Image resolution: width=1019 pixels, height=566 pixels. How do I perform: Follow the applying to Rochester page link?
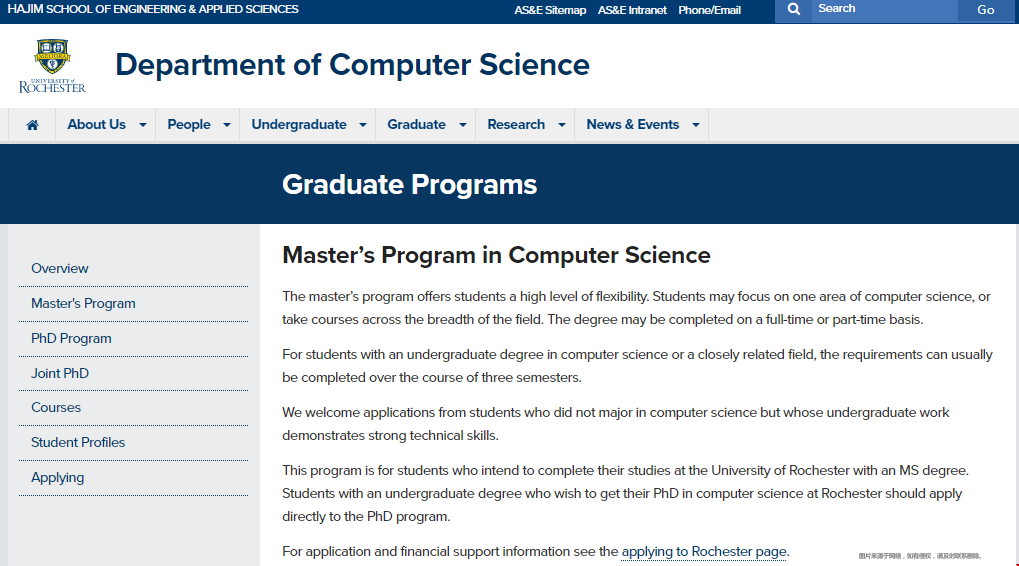tap(704, 551)
